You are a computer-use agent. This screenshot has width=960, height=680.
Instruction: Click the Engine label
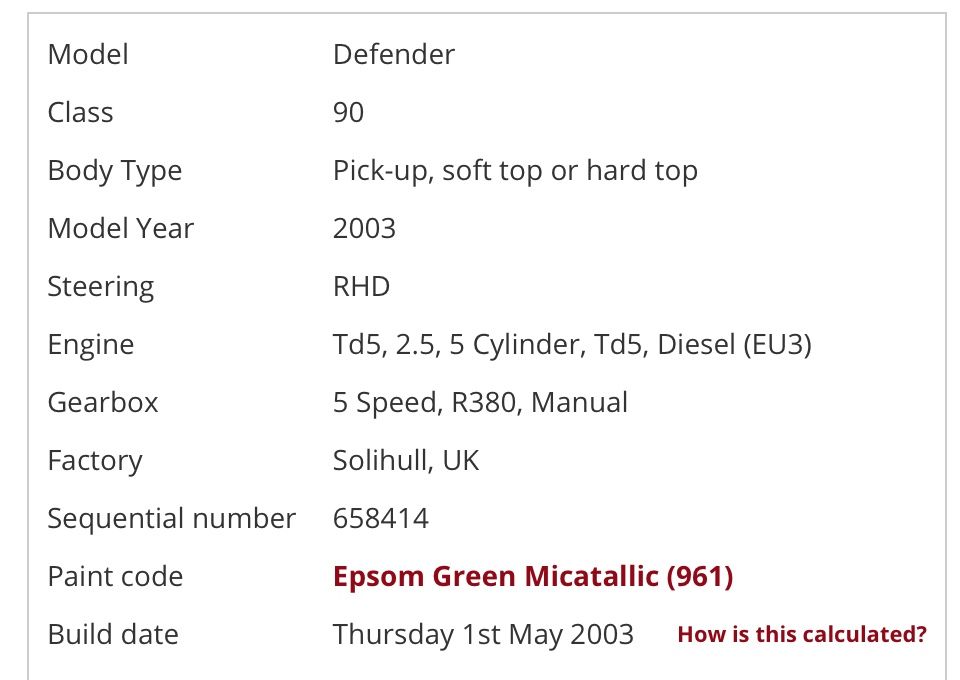point(91,345)
